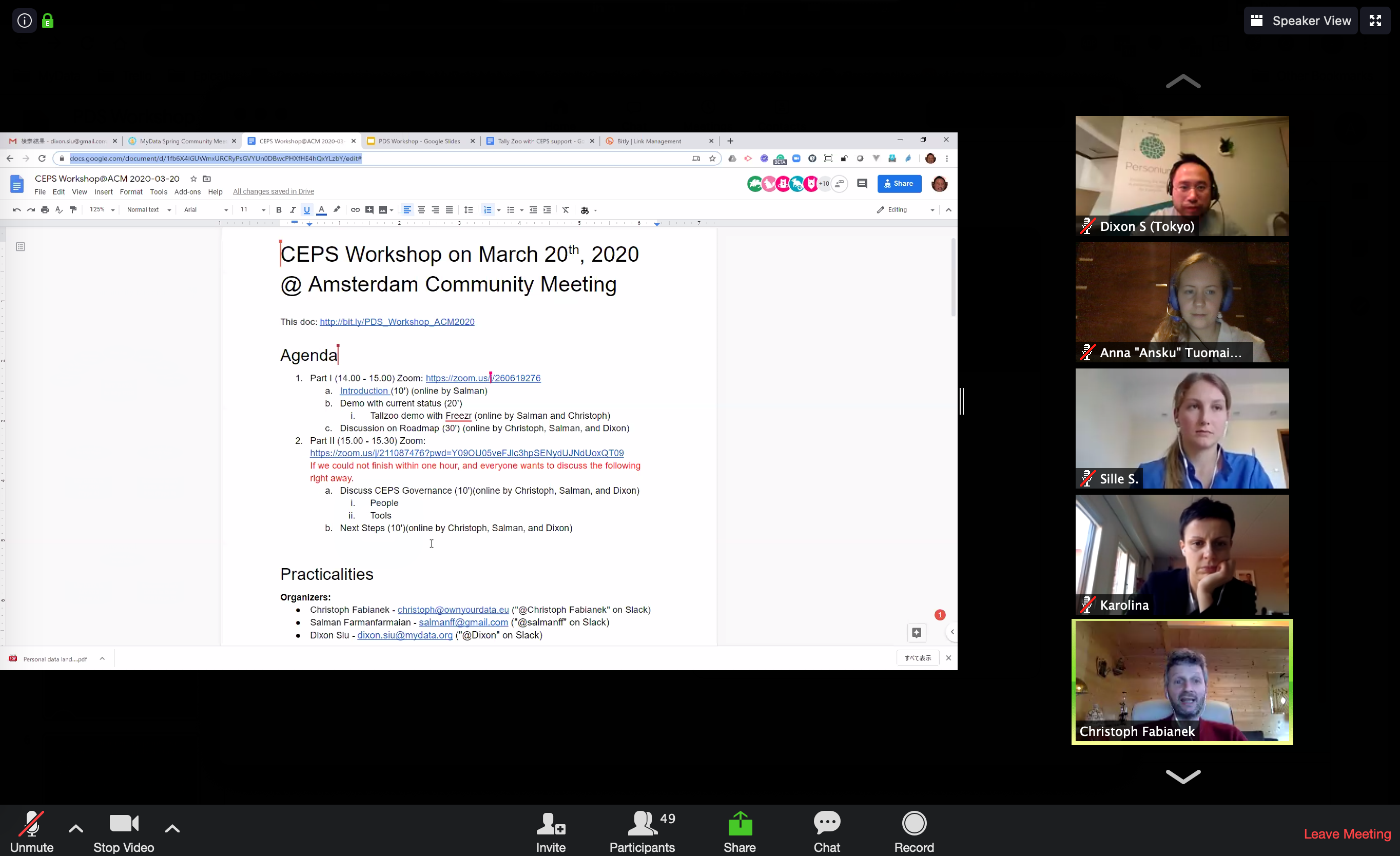Toggle bold formatting

pos(279,209)
